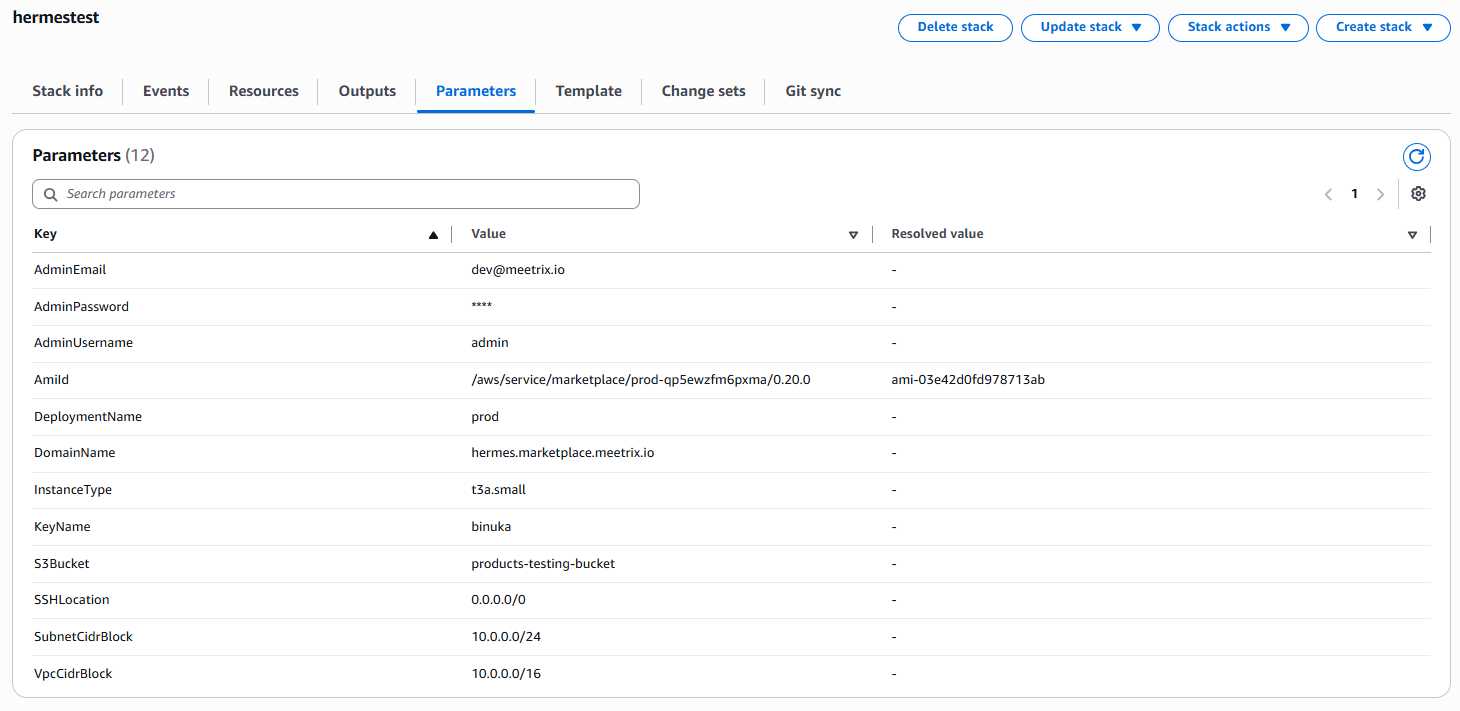
Task: Focus the Search parameters field
Action: click(x=336, y=194)
